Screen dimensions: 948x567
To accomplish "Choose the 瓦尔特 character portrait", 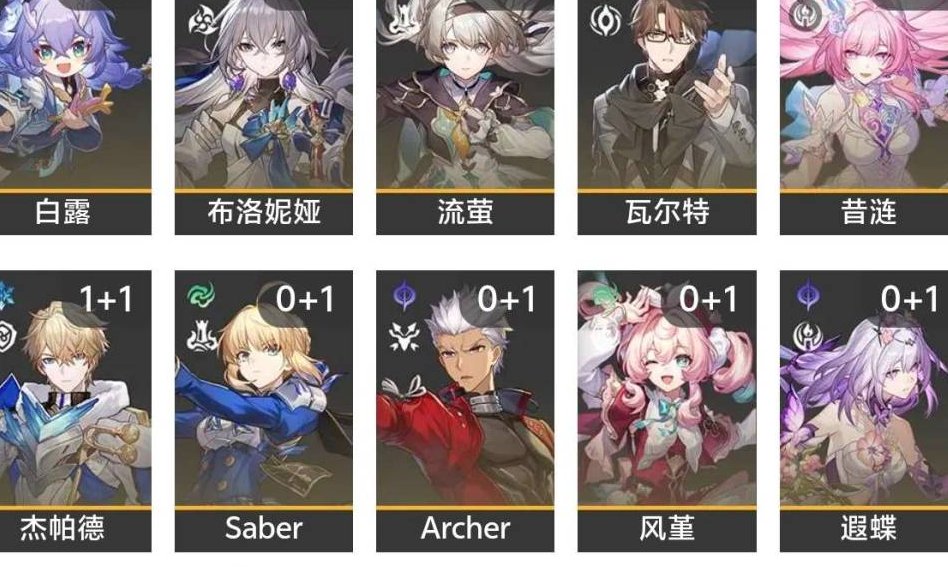I will pos(667,94).
